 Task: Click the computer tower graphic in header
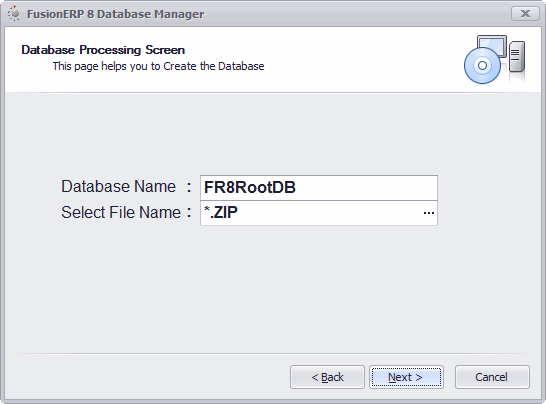tap(517, 56)
